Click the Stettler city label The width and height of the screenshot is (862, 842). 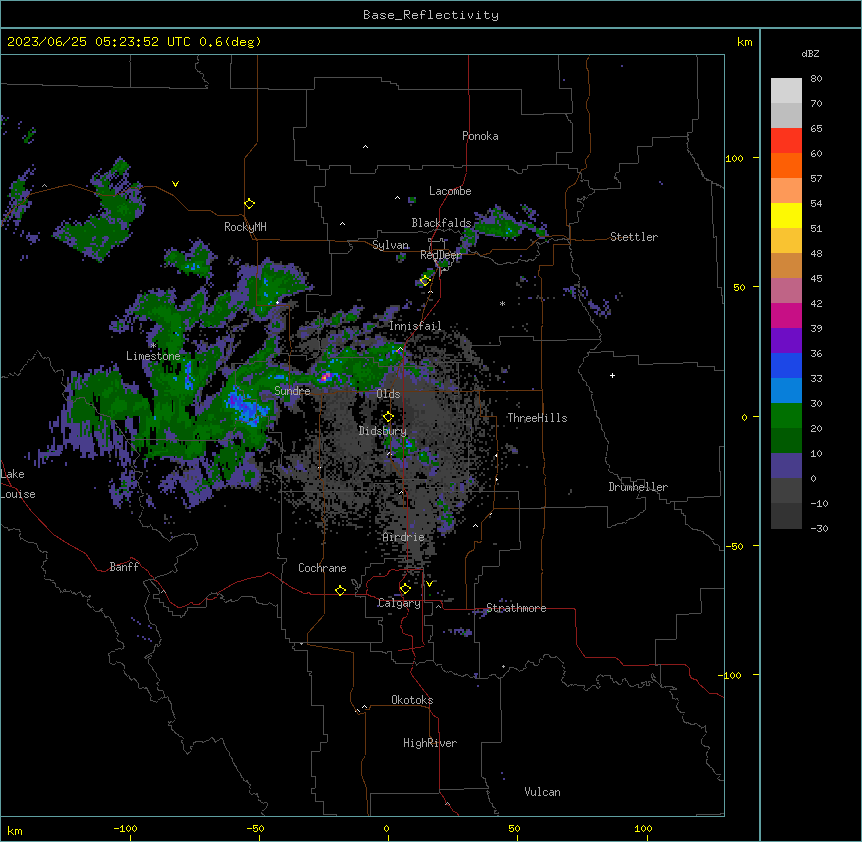634,237
